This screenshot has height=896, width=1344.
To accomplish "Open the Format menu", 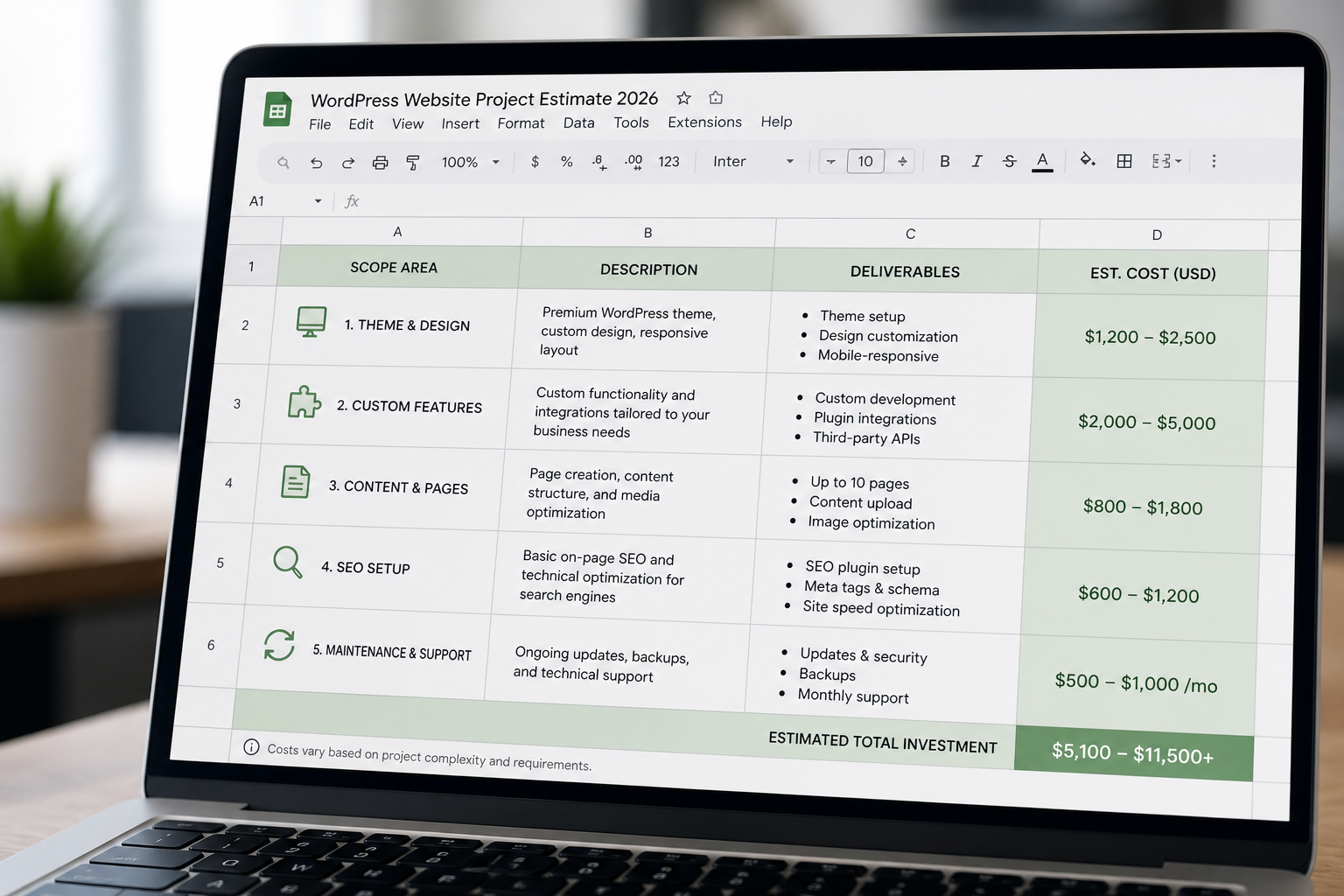I will 521,123.
